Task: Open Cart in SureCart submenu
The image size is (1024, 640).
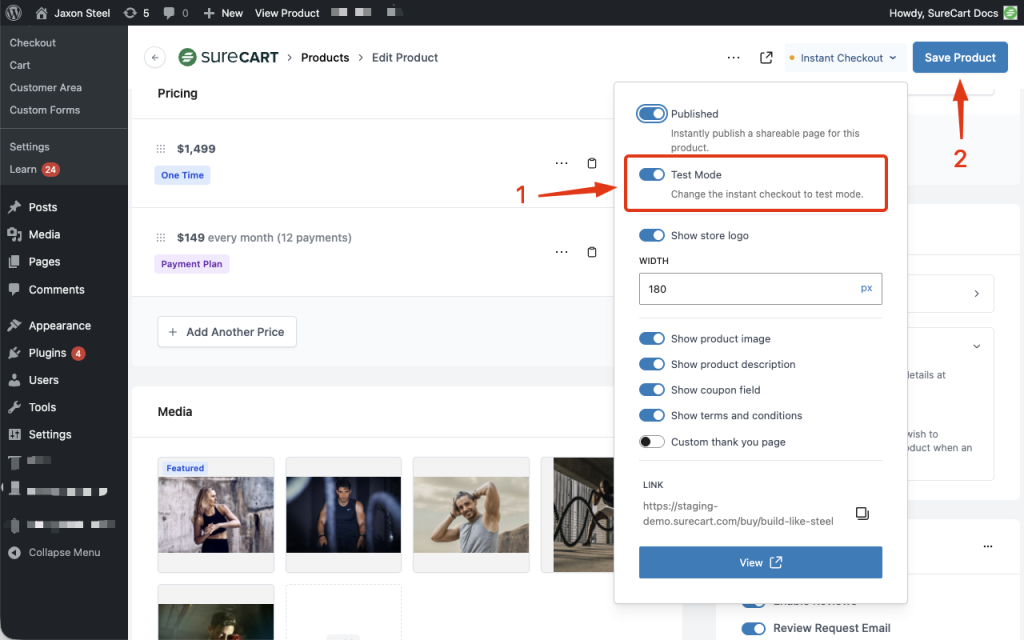Action: (x=20, y=65)
